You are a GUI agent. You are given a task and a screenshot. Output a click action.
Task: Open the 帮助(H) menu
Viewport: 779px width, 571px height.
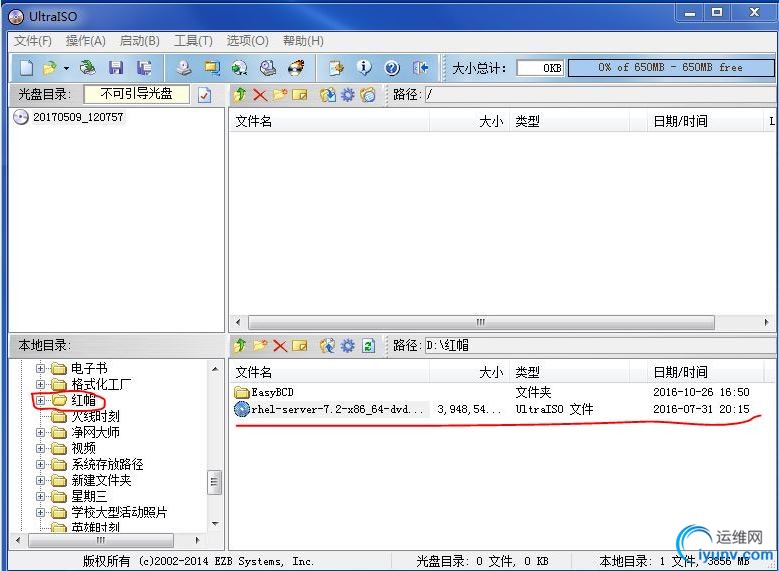click(303, 41)
